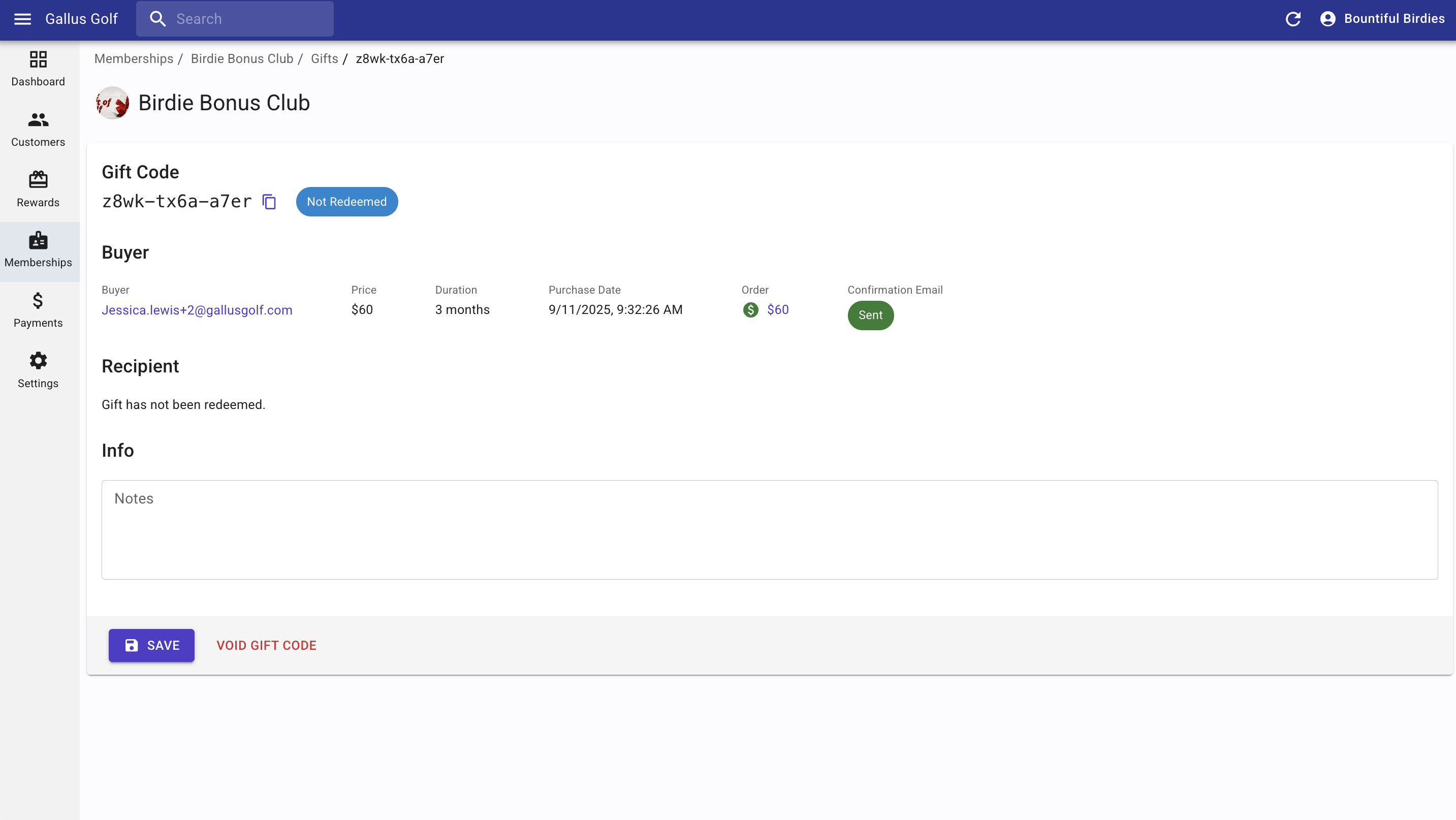Copy the gift code to clipboard
1456x820 pixels.
click(x=270, y=202)
